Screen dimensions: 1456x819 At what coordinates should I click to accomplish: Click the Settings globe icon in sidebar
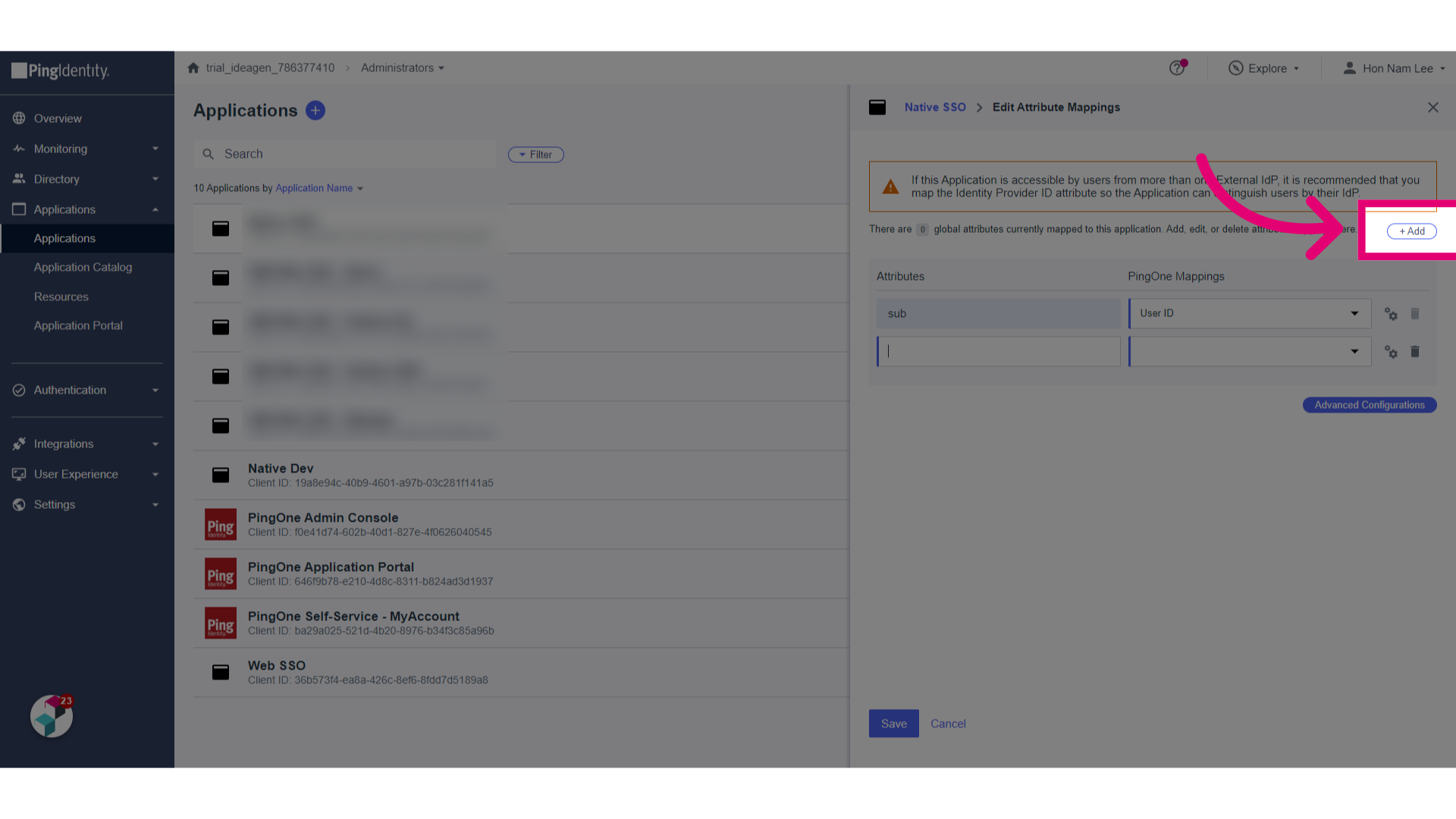pos(19,504)
